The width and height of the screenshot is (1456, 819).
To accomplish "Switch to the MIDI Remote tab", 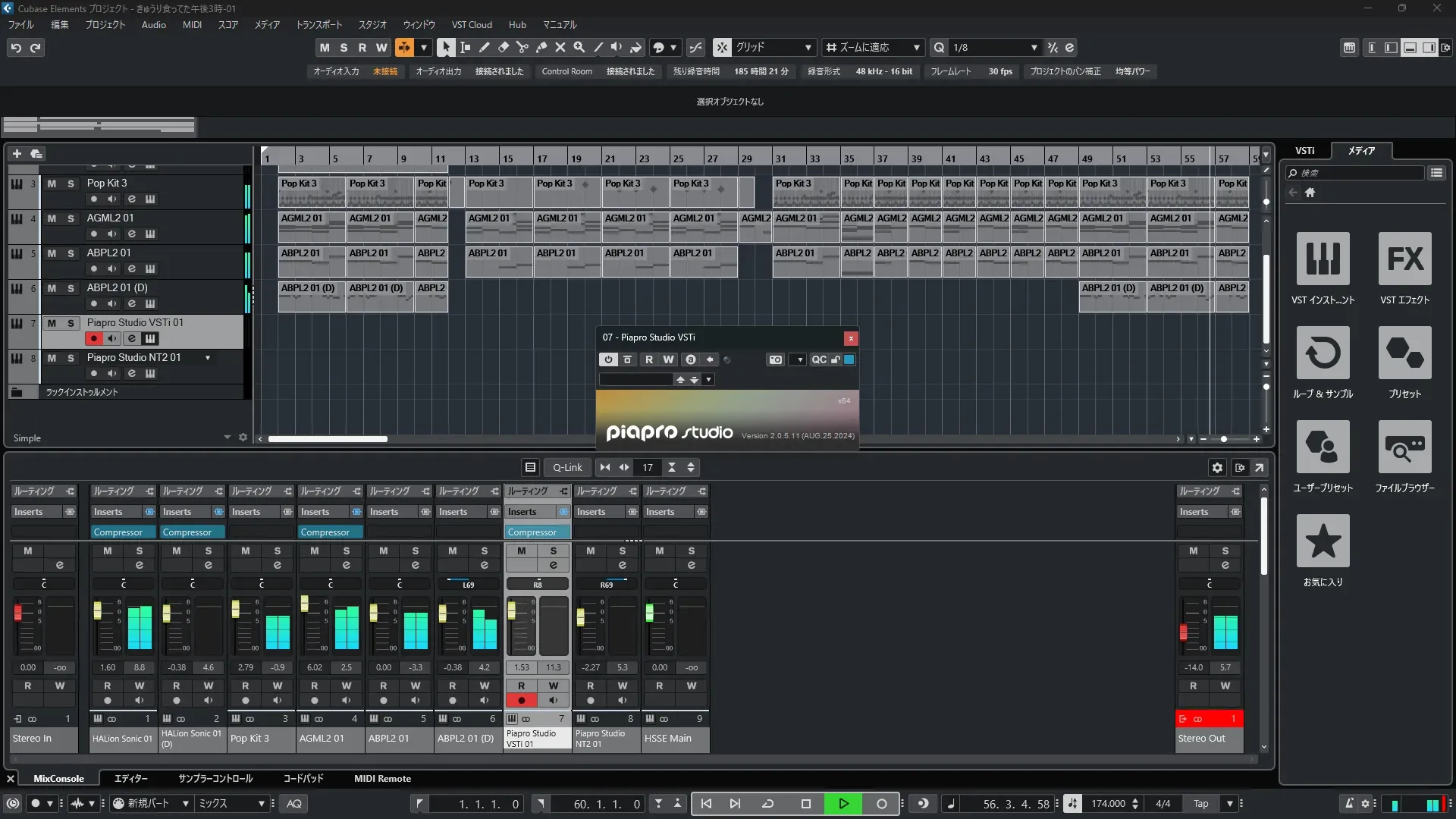I will point(382,778).
